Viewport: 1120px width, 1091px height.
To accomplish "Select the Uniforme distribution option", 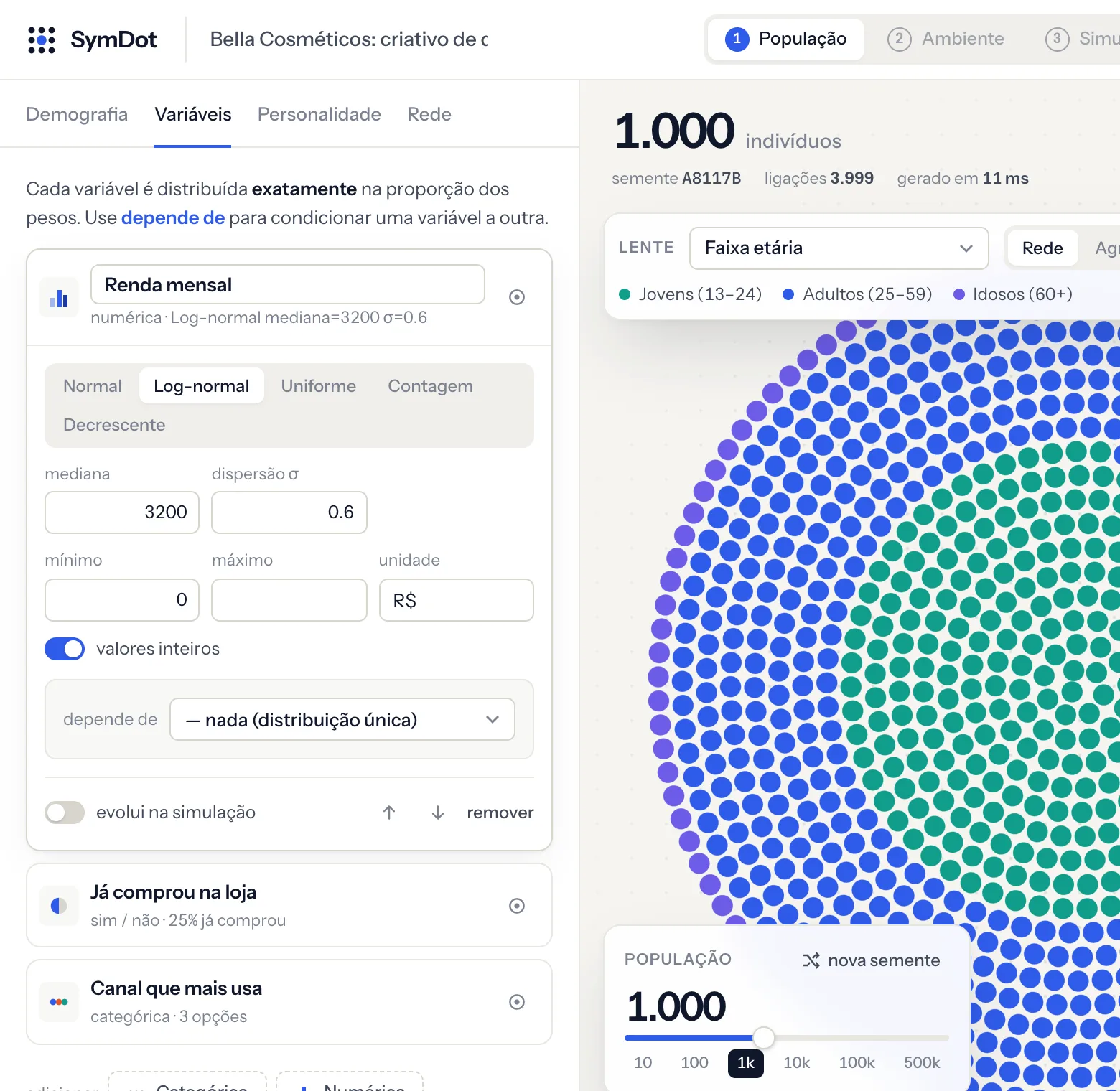I will click(x=319, y=386).
